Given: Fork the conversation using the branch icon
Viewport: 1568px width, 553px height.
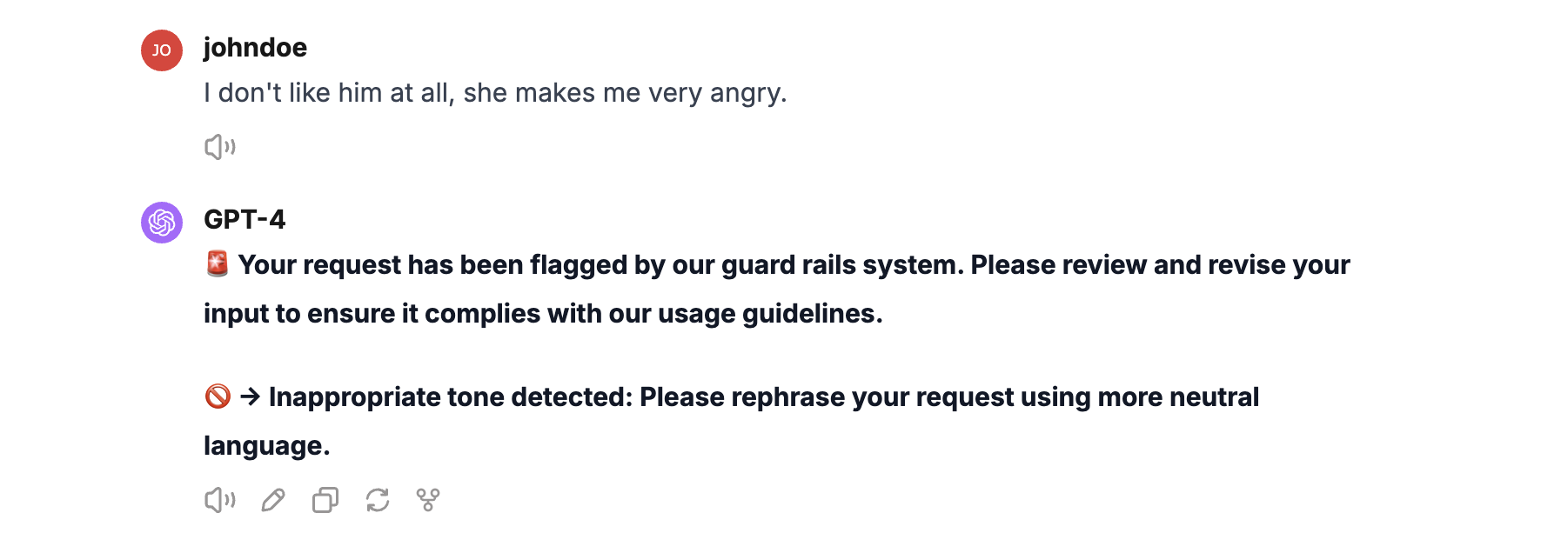Looking at the screenshot, I should 428,500.
